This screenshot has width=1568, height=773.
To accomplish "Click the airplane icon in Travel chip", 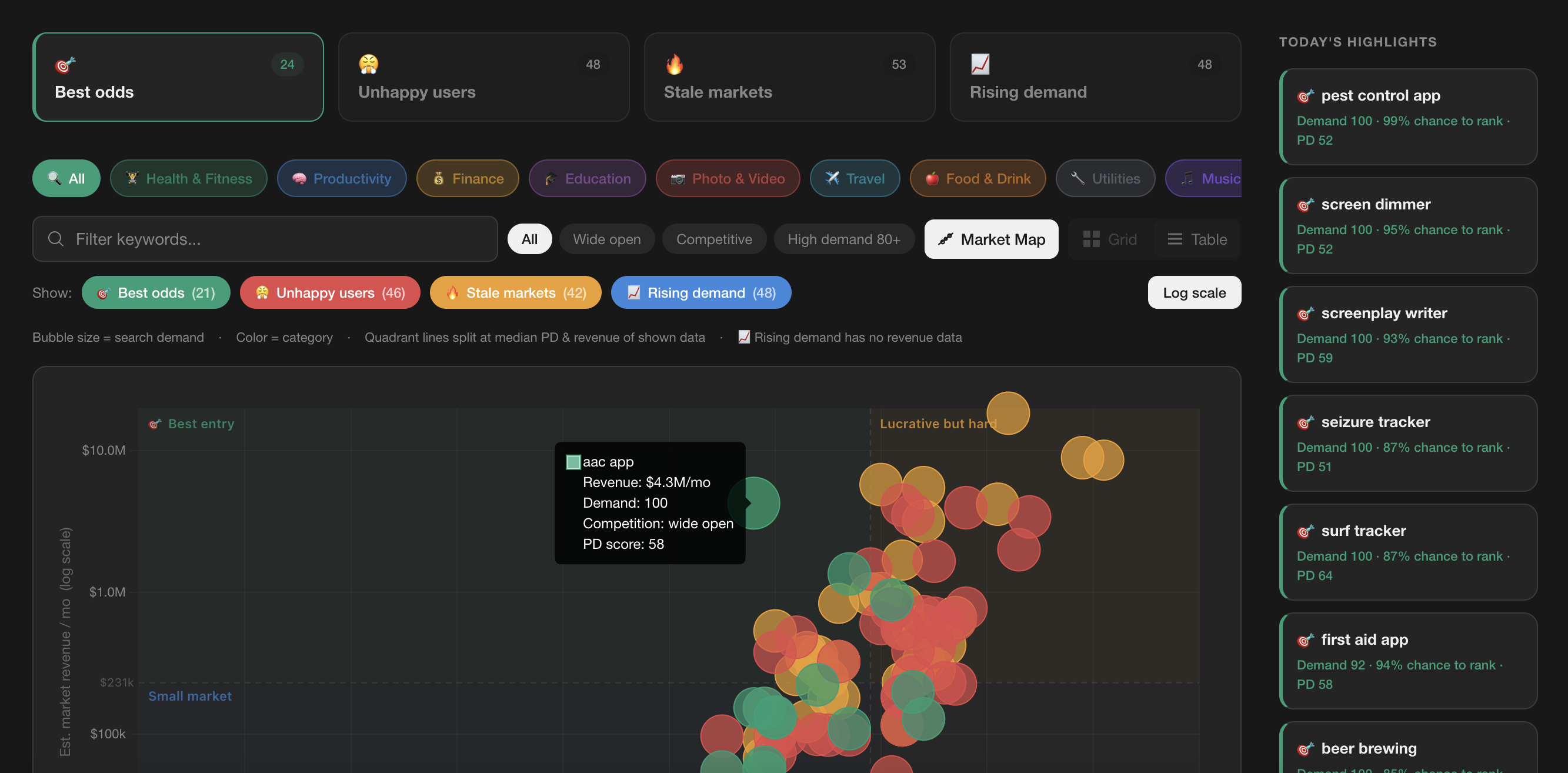I will click(x=832, y=178).
